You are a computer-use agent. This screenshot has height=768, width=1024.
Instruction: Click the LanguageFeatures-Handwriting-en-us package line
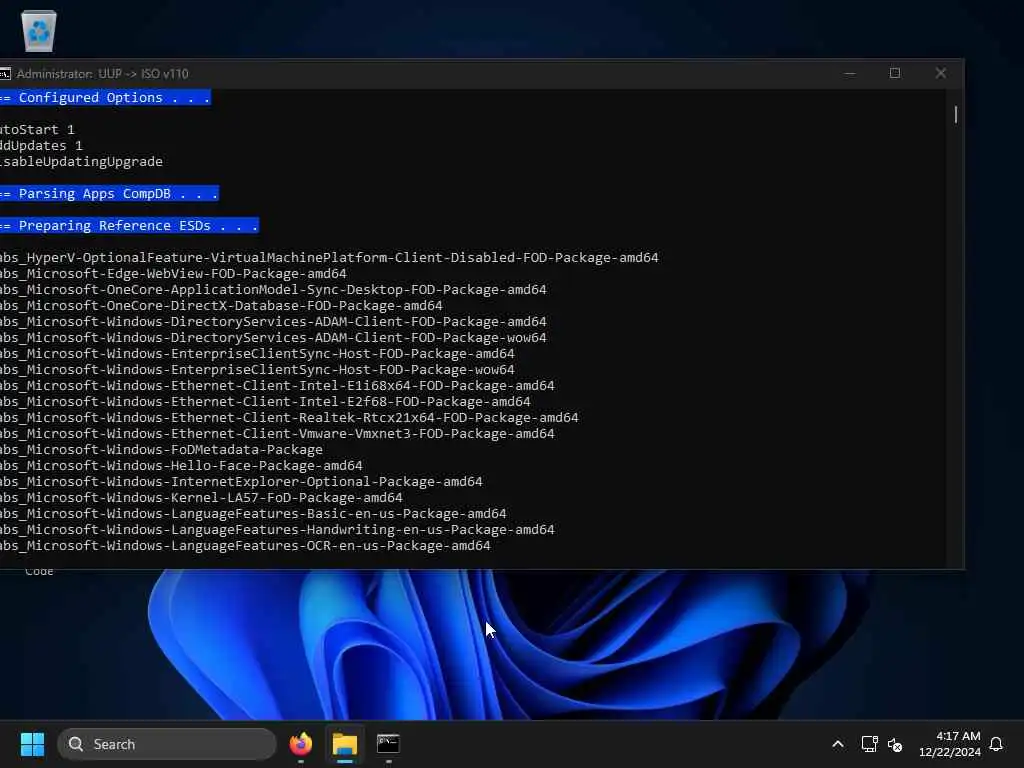coord(277,530)
